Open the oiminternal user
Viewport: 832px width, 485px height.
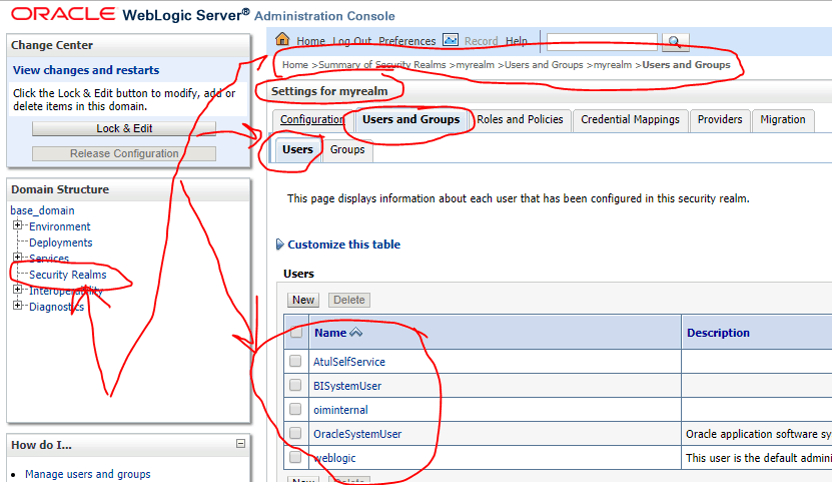pos(340,410)
